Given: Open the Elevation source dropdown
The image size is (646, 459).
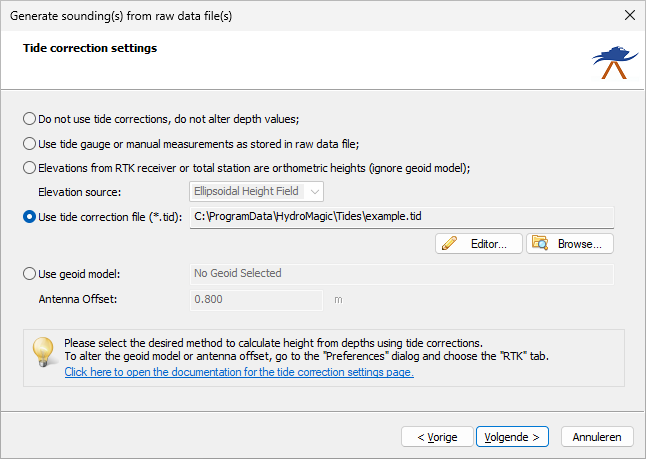Looking at the screenshot, I should tap(256, 192).
